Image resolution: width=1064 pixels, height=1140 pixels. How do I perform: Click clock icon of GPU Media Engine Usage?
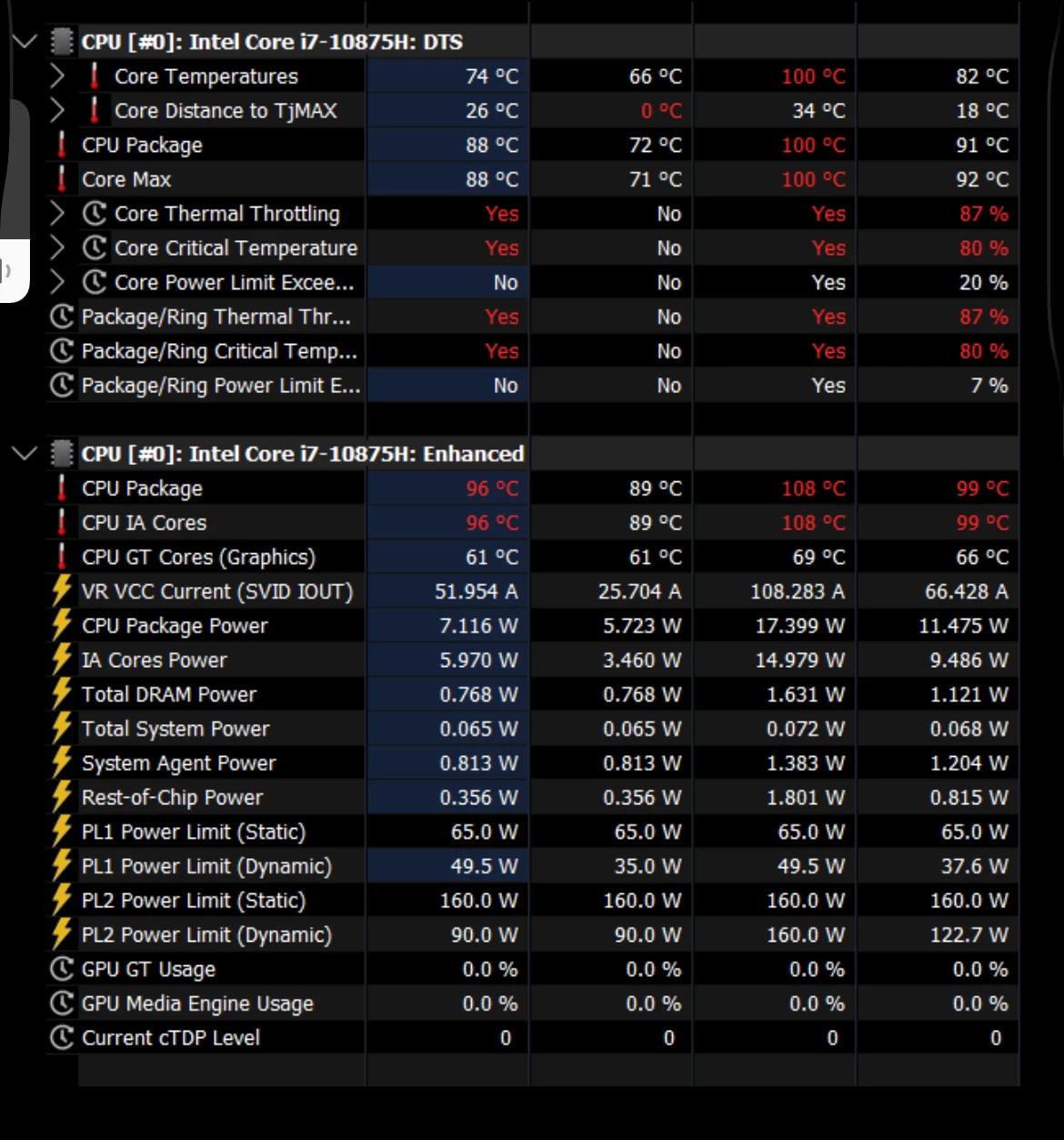pos(62,1004)
